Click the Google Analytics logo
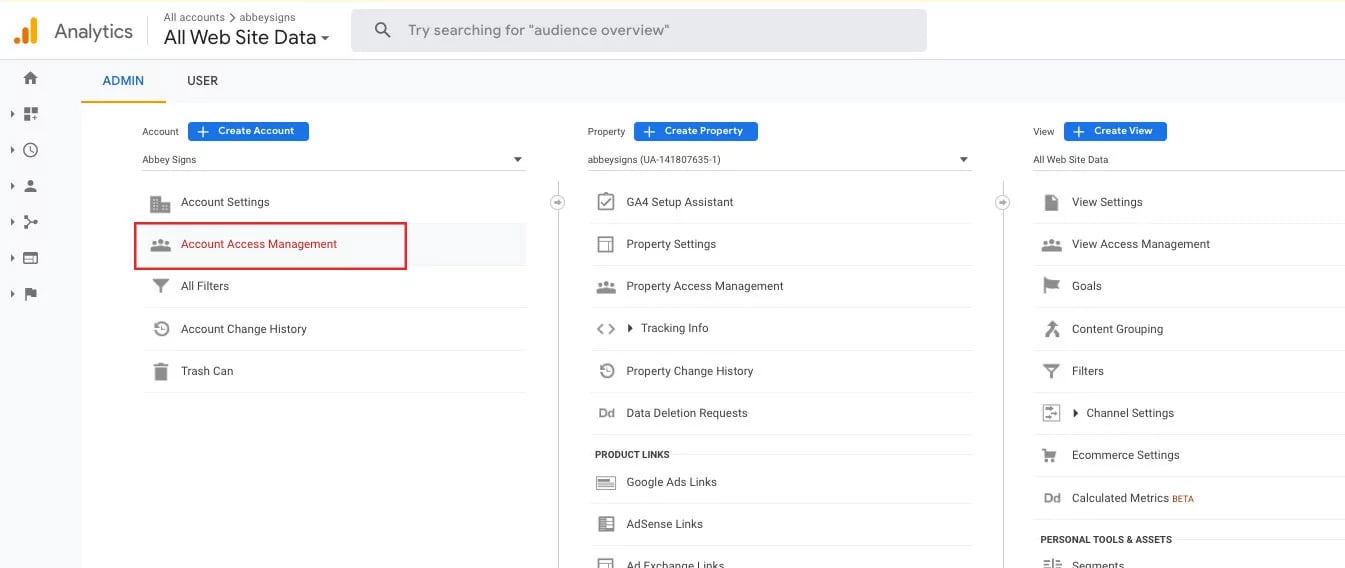 (x=26, y=31)
